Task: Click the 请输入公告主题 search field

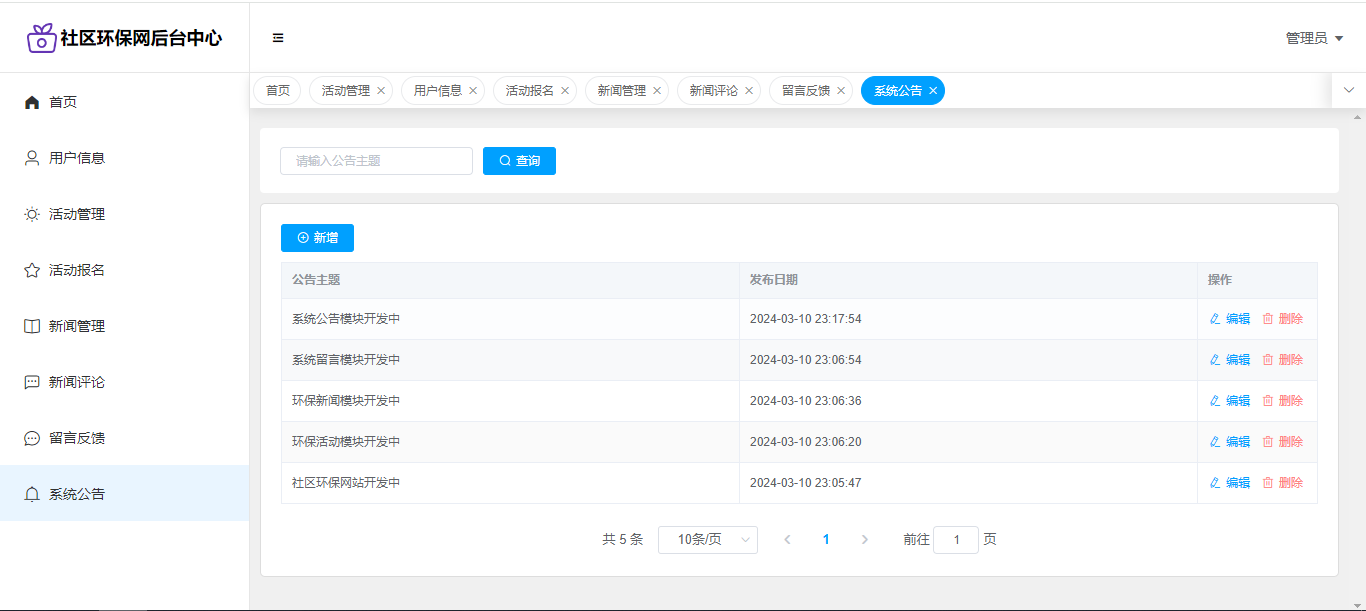Action: pos(376,161)
